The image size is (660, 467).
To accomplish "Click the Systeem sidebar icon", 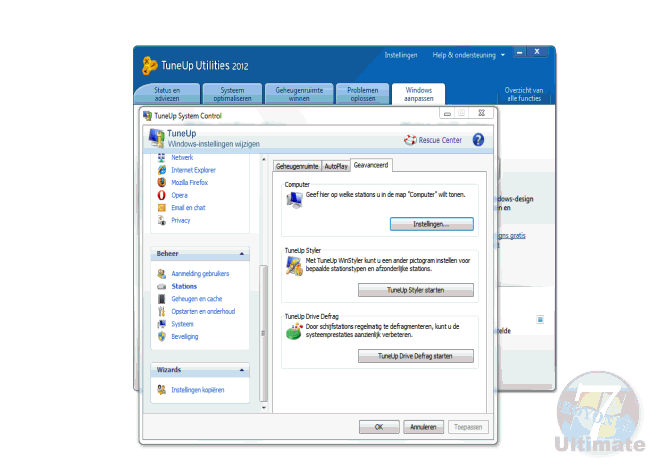I will 162,324.
